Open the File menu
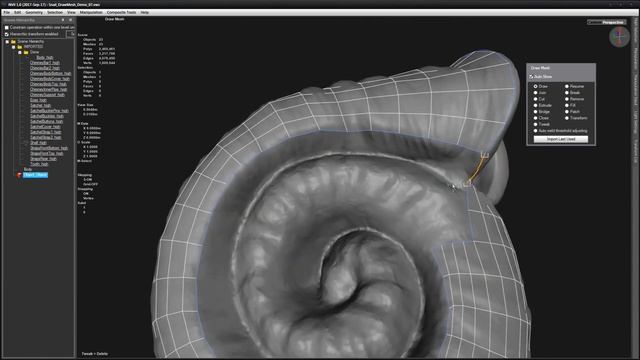 click(7, 12)
